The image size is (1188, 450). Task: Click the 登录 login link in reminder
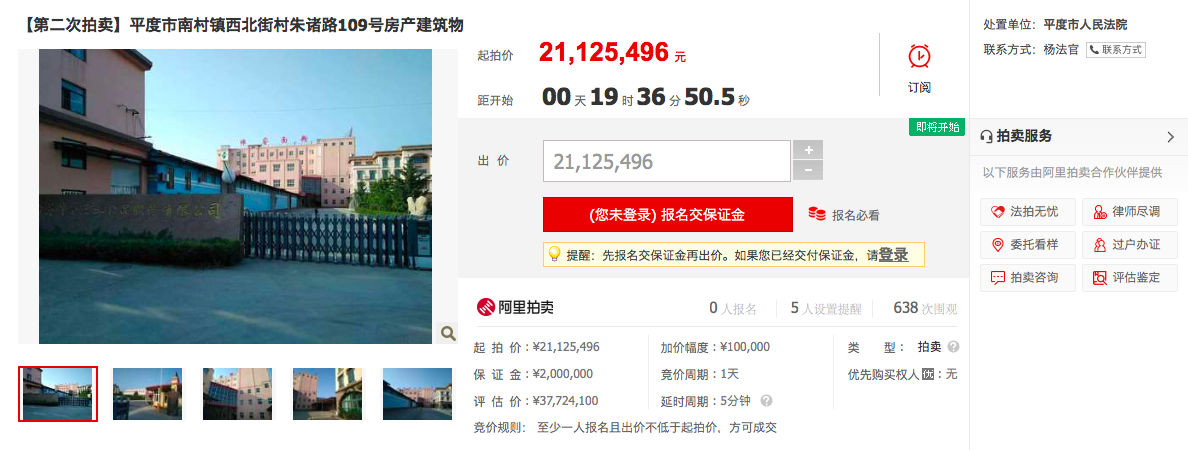pyautogui.click(x=893, y=255)
